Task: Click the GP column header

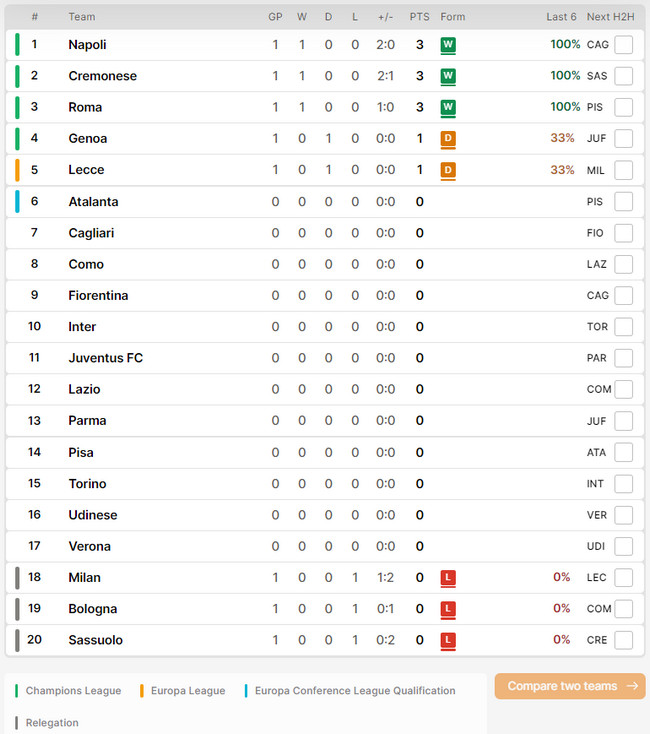Action: (x=275, y=17)
